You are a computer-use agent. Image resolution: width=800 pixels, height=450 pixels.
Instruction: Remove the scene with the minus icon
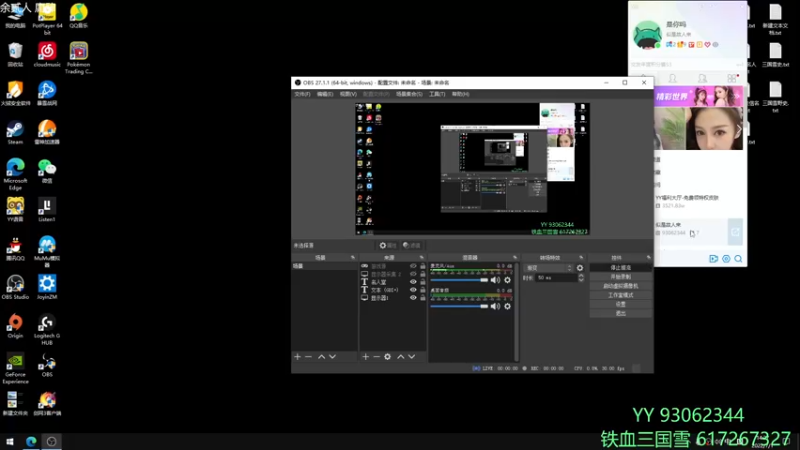308,357
